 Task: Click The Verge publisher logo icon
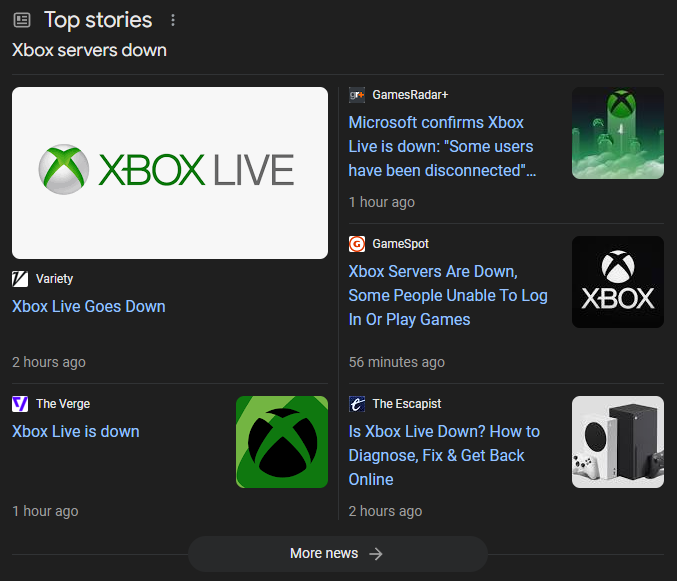point(20,404)
